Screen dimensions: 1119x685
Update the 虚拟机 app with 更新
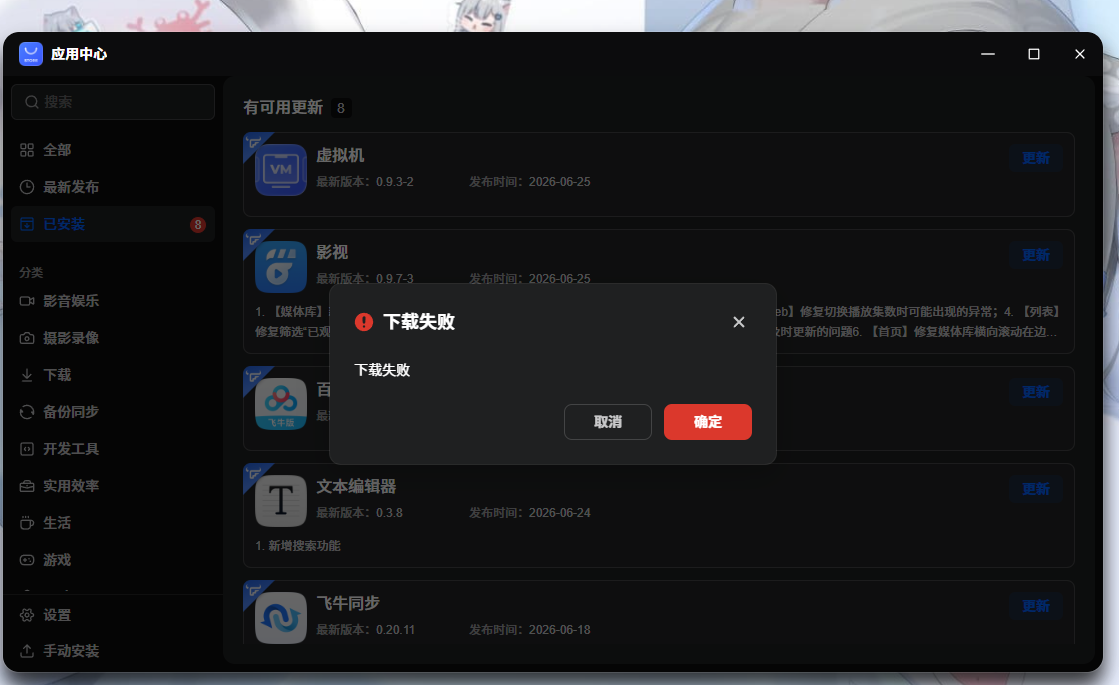click(x=1036, y=158)
